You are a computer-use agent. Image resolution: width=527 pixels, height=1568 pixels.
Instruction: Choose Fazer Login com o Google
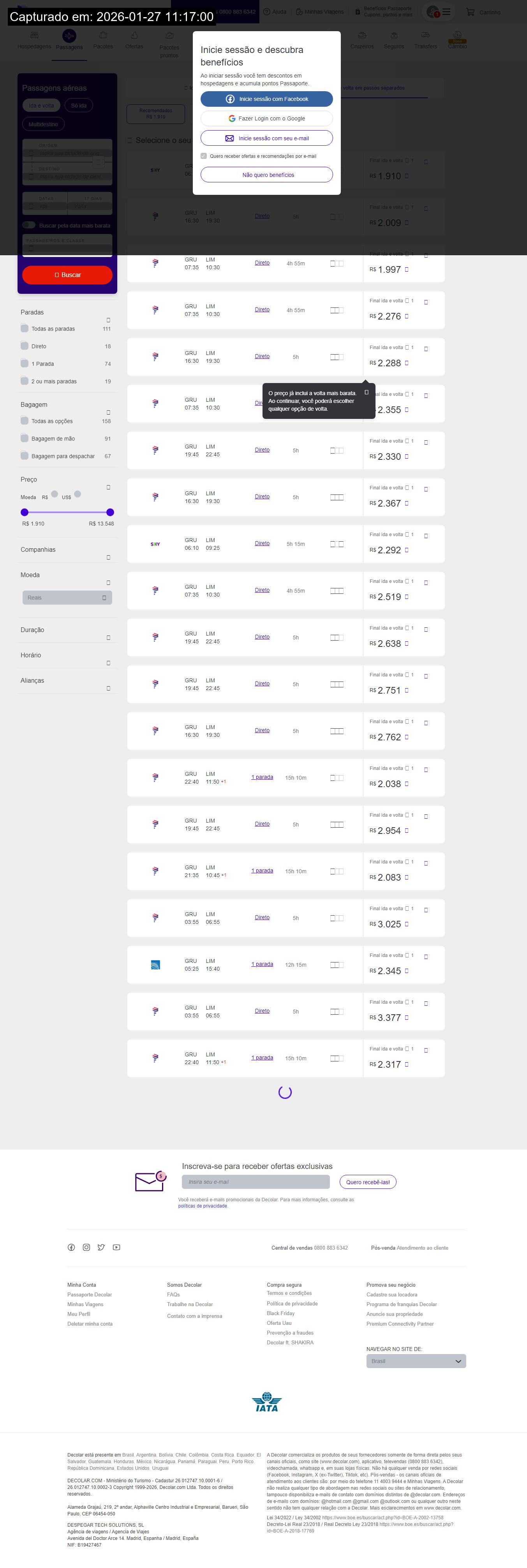tap(266, 119)
